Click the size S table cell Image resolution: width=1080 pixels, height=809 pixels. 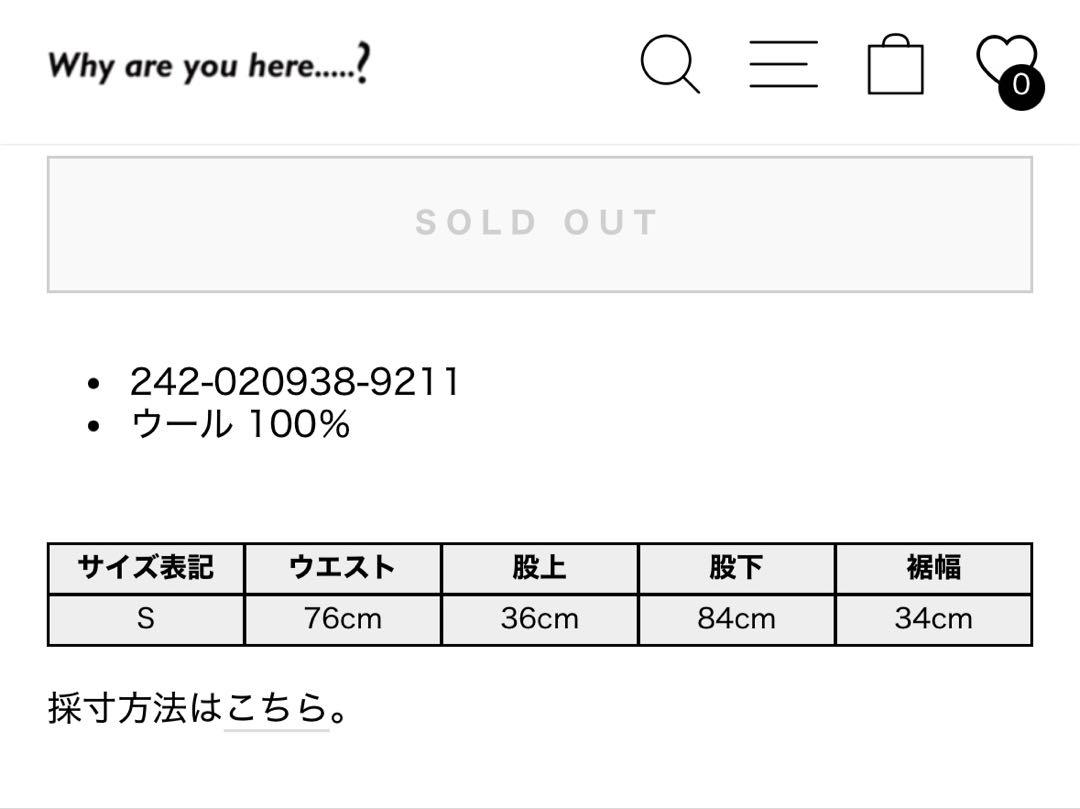146,620
